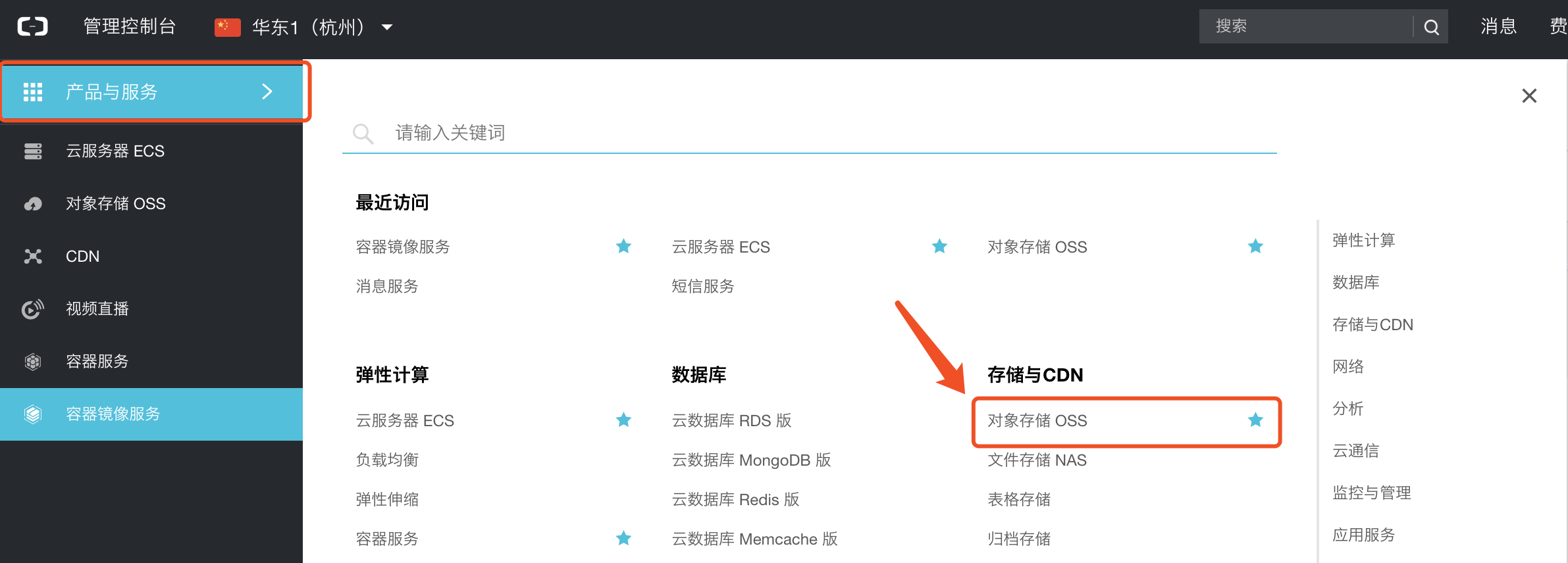Open 云服务器 ECS under 最近访问
Image resolution: width=1568 pixels, height=563 pixels.
pyautogui.click(x=721, y=247)
